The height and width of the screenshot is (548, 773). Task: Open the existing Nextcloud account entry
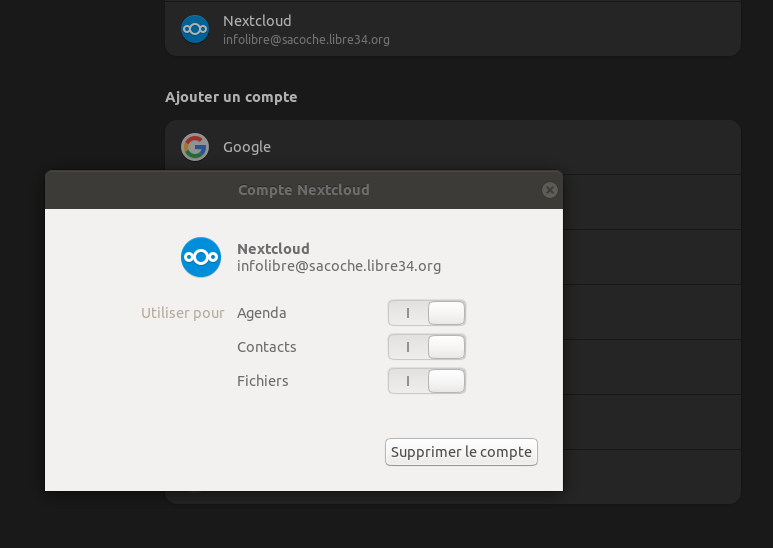452,29
